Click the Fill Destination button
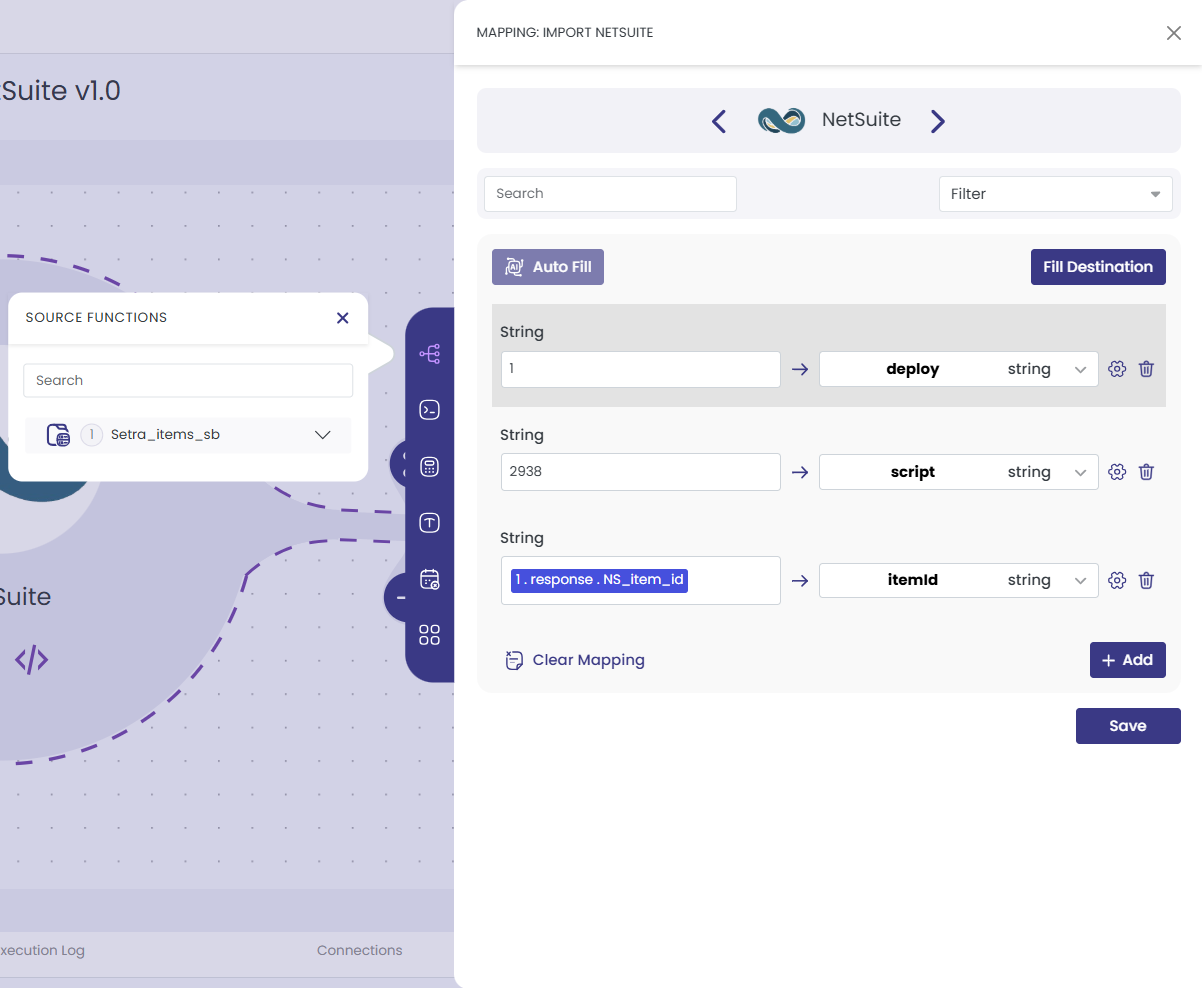Viewport: 1202px width, 988px height. [x=1098, y=267]
